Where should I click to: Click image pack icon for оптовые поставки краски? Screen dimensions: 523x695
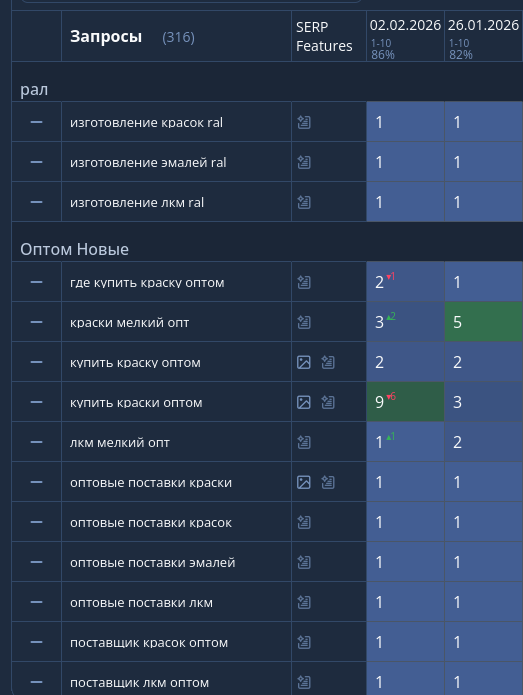(304, 482)
